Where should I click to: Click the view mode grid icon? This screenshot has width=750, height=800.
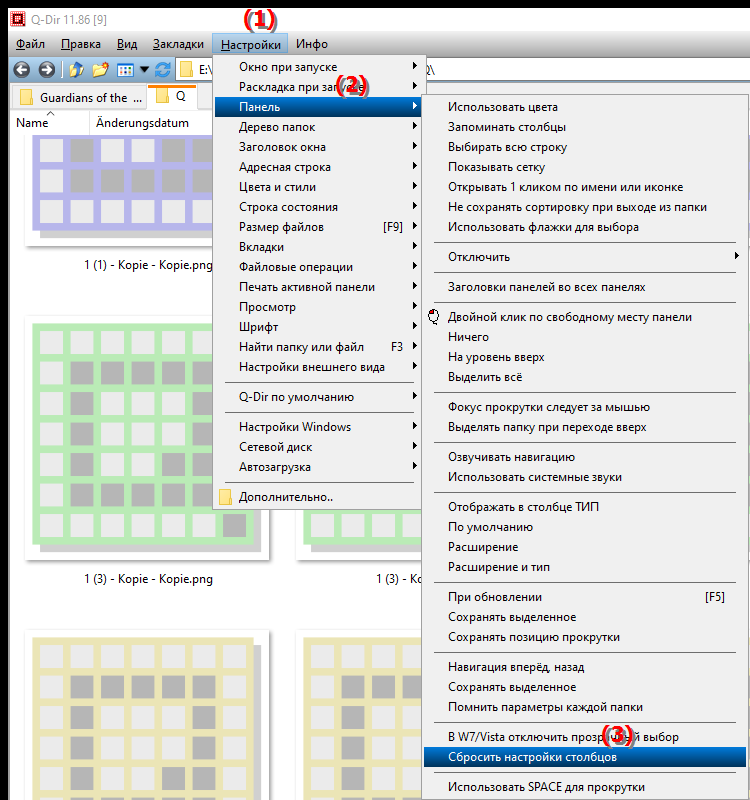pos(126,70)
